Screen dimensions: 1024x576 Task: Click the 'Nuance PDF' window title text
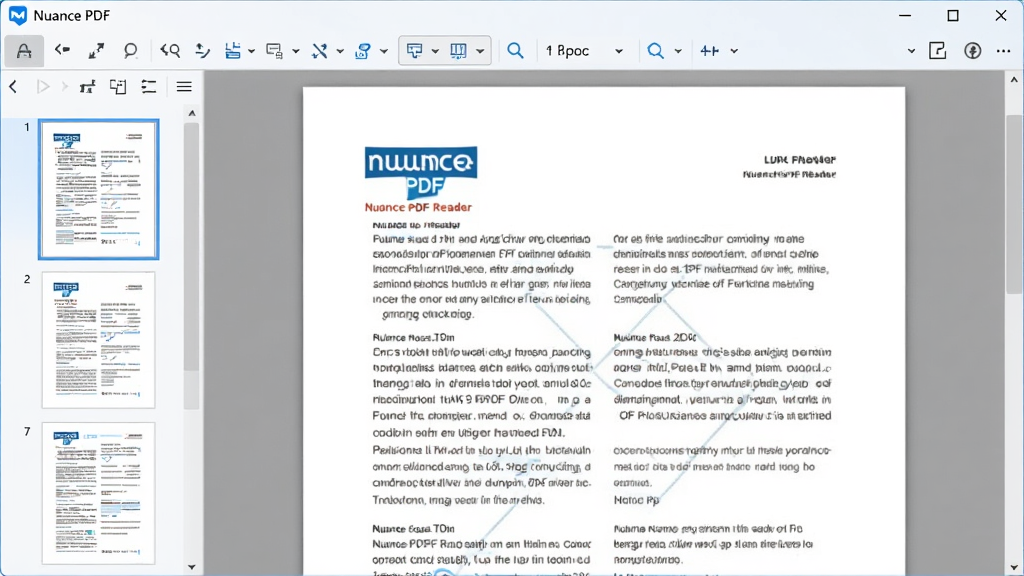click(72, 15)
